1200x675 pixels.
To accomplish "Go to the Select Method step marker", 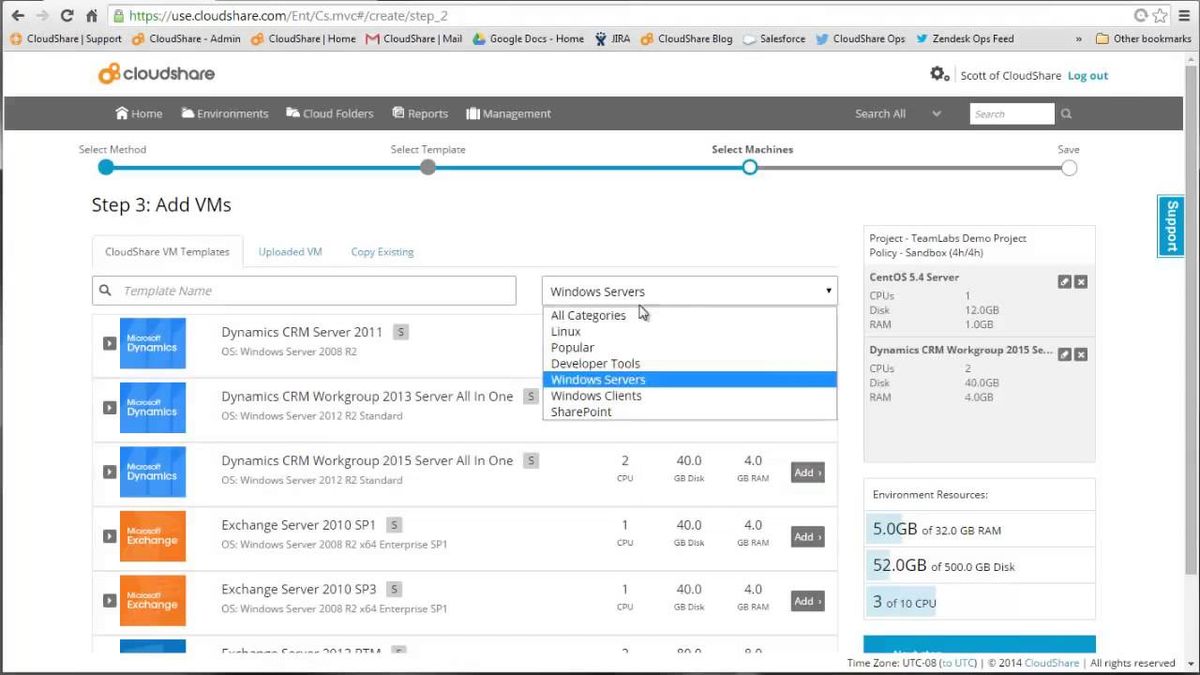I will tap(106, 167).
